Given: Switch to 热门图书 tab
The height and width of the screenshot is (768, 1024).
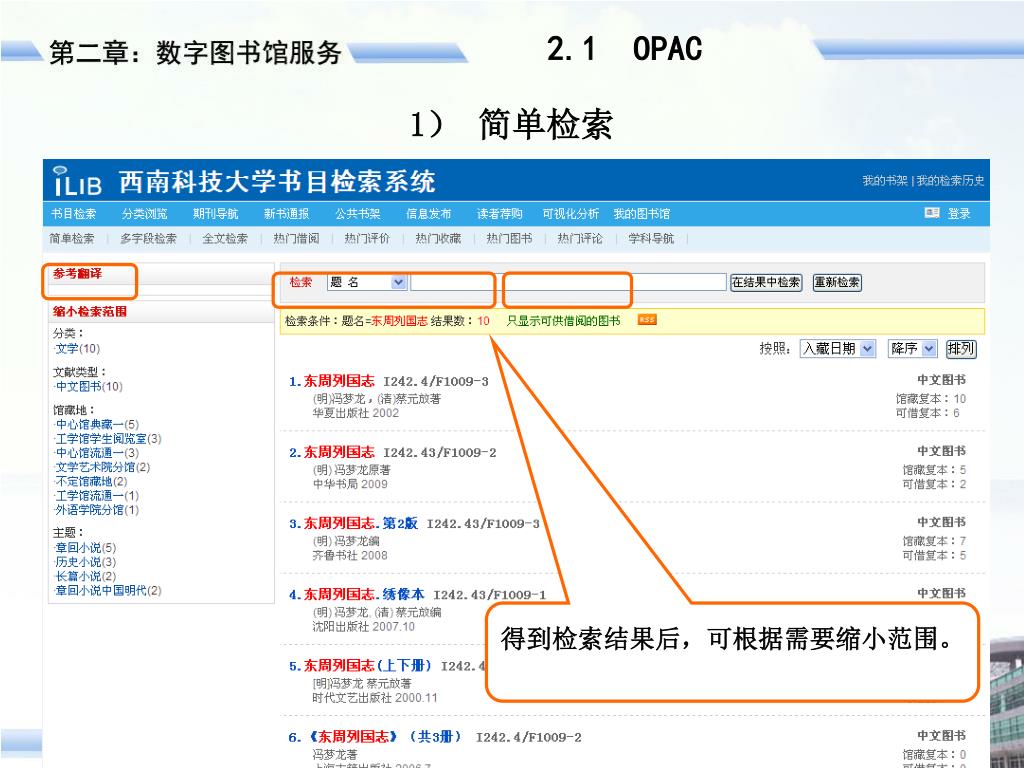Looking at the screenshot, I should (509, 238).
